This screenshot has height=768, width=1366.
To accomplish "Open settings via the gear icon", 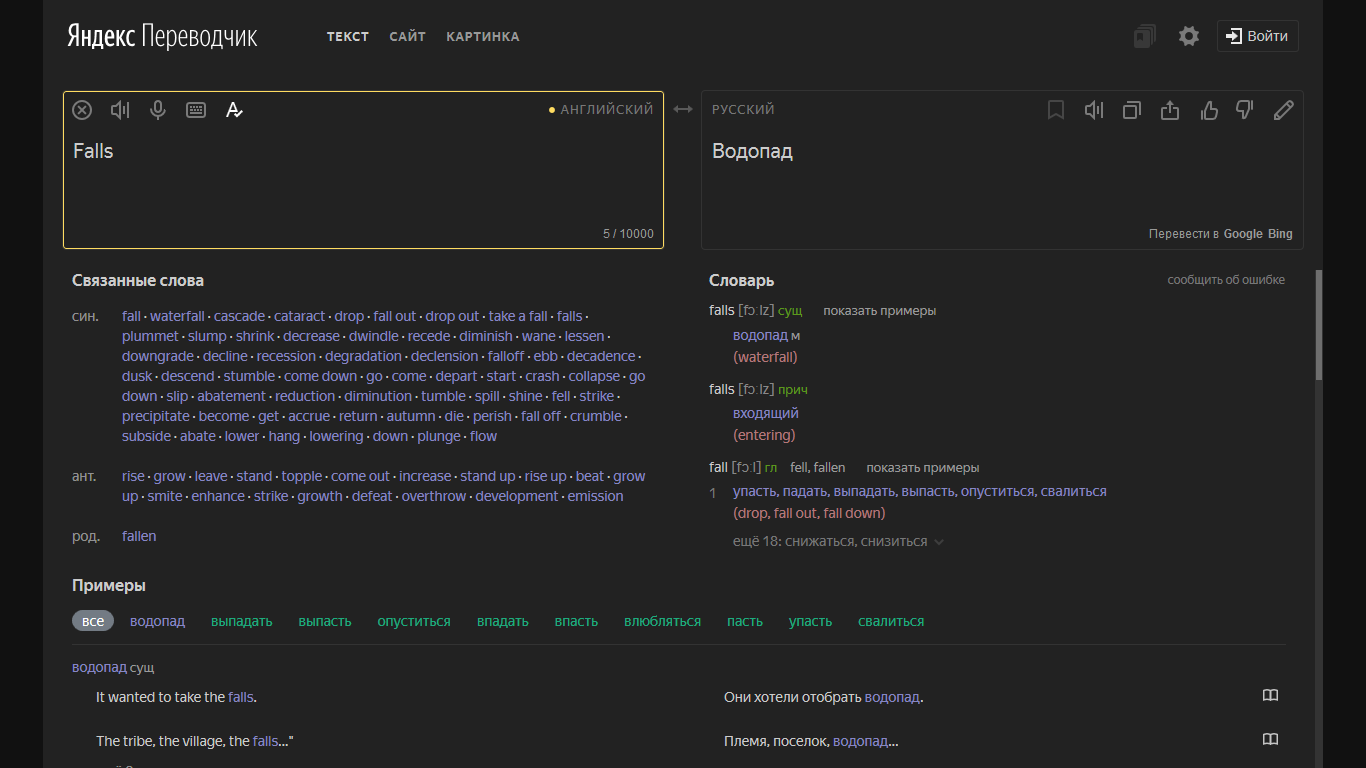I will (x=1188, y=36).
